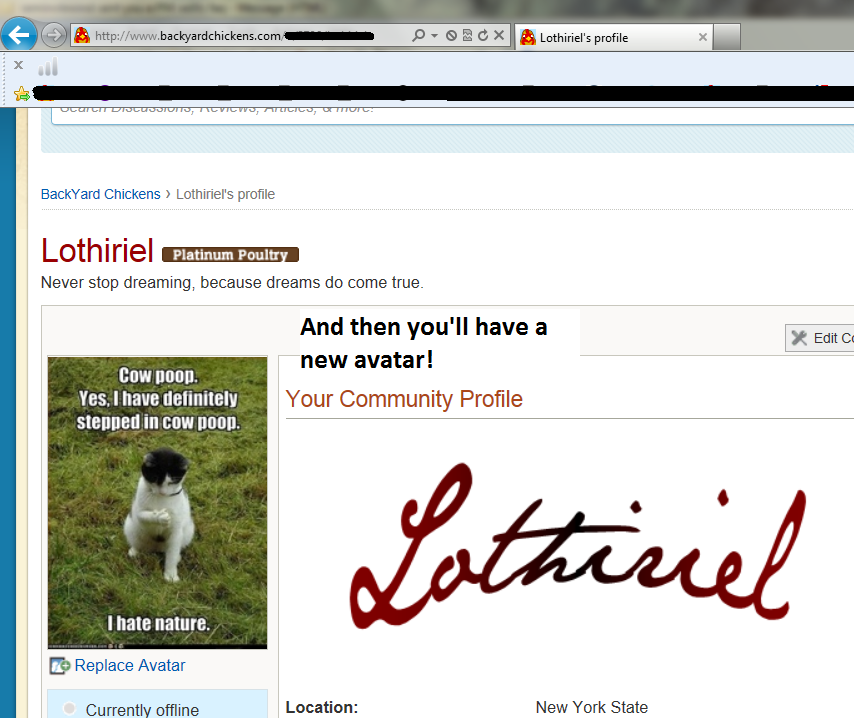Click the signal bars toolbar icon
This screenshot has width=854, height=718.
click(48, 66)
